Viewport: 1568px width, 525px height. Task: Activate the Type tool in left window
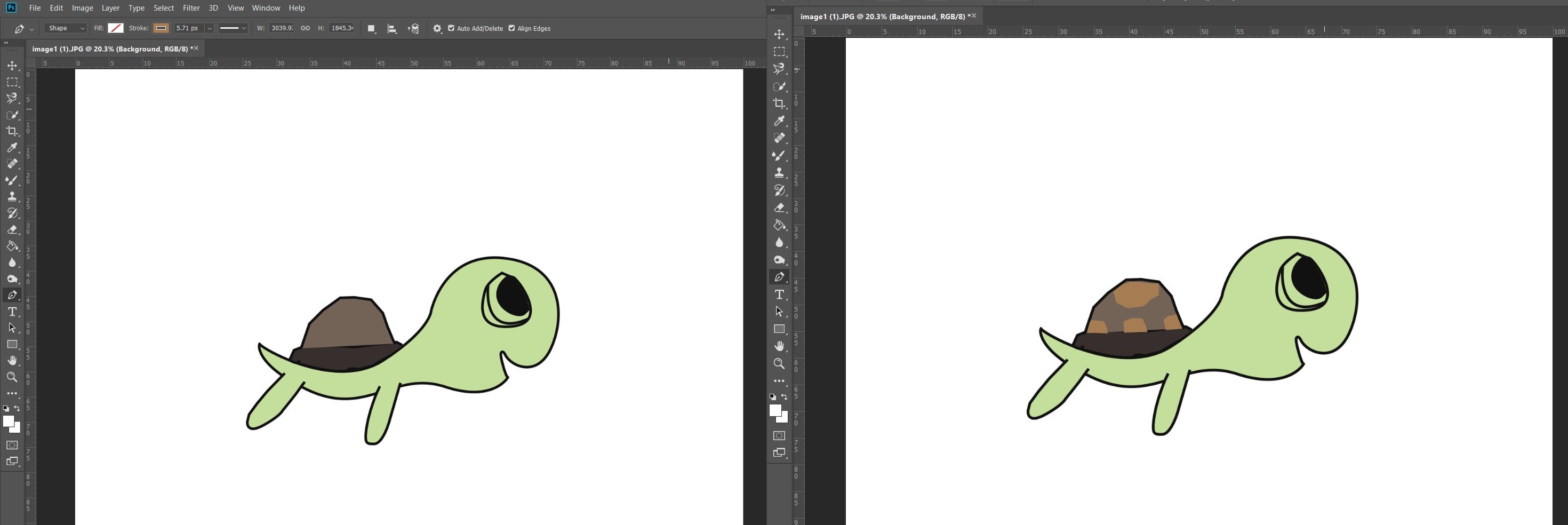(12, 311)
